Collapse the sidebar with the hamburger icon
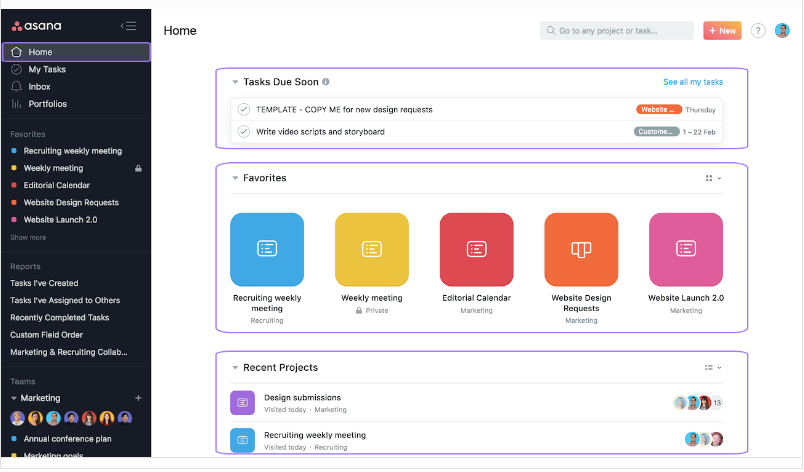 tap(128, 26)
